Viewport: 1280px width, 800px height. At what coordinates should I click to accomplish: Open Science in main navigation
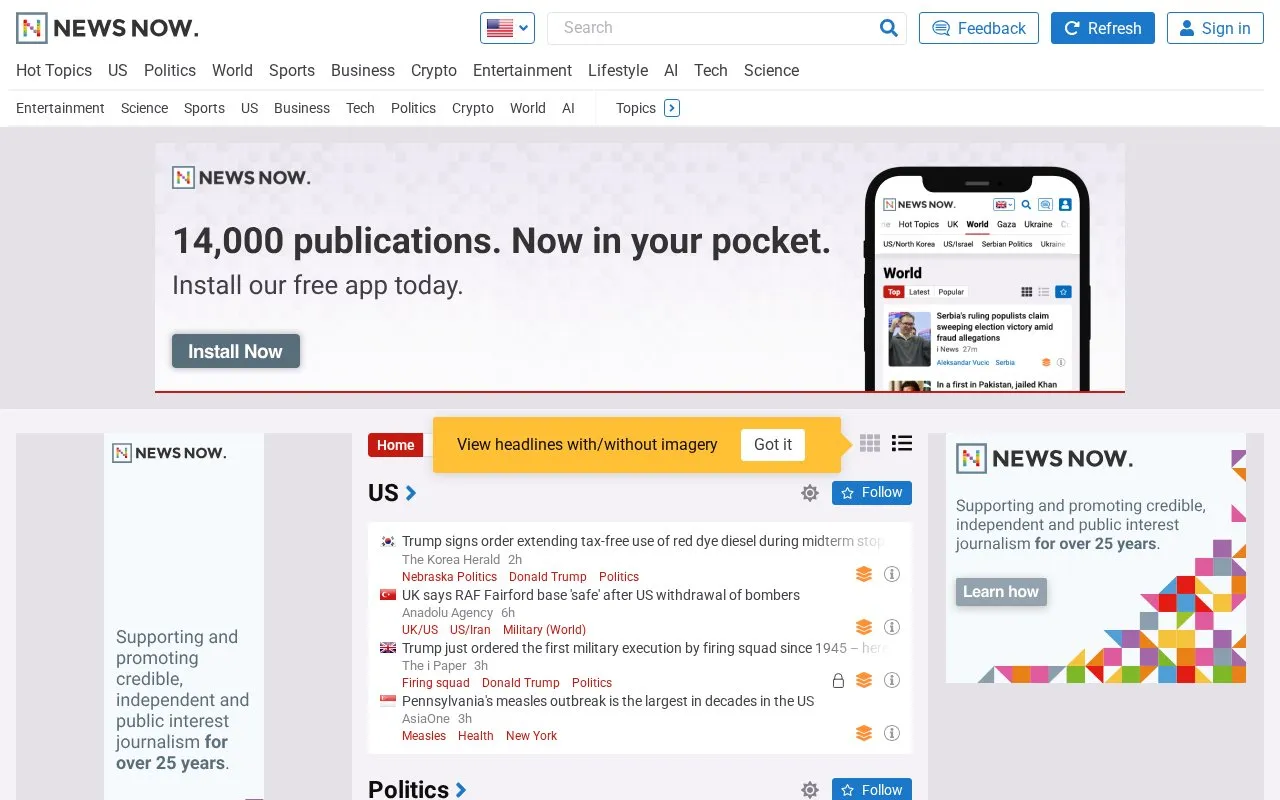(x=771, y=70)
